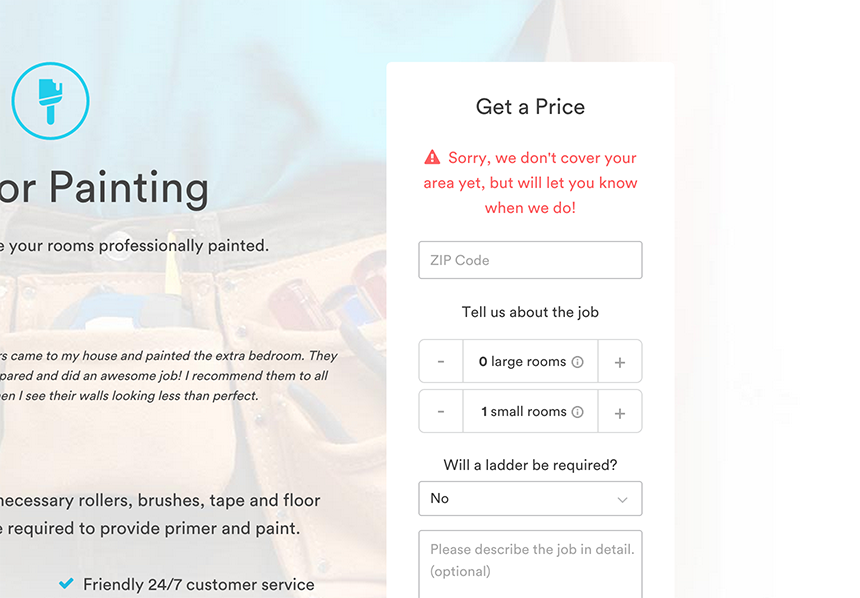Decrease the large rooms count

(x=441, y=362)
